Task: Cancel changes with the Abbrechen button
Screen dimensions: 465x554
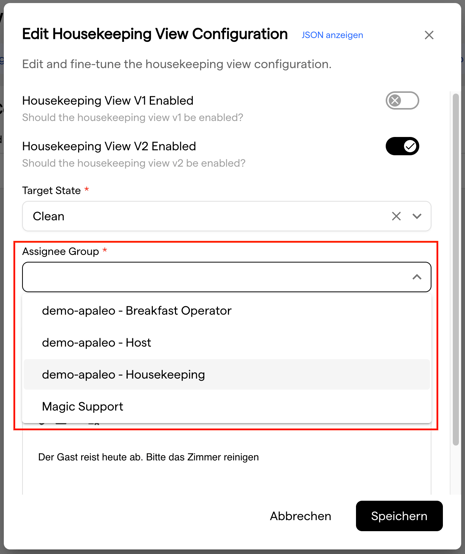Action: (x=301, y=516)
